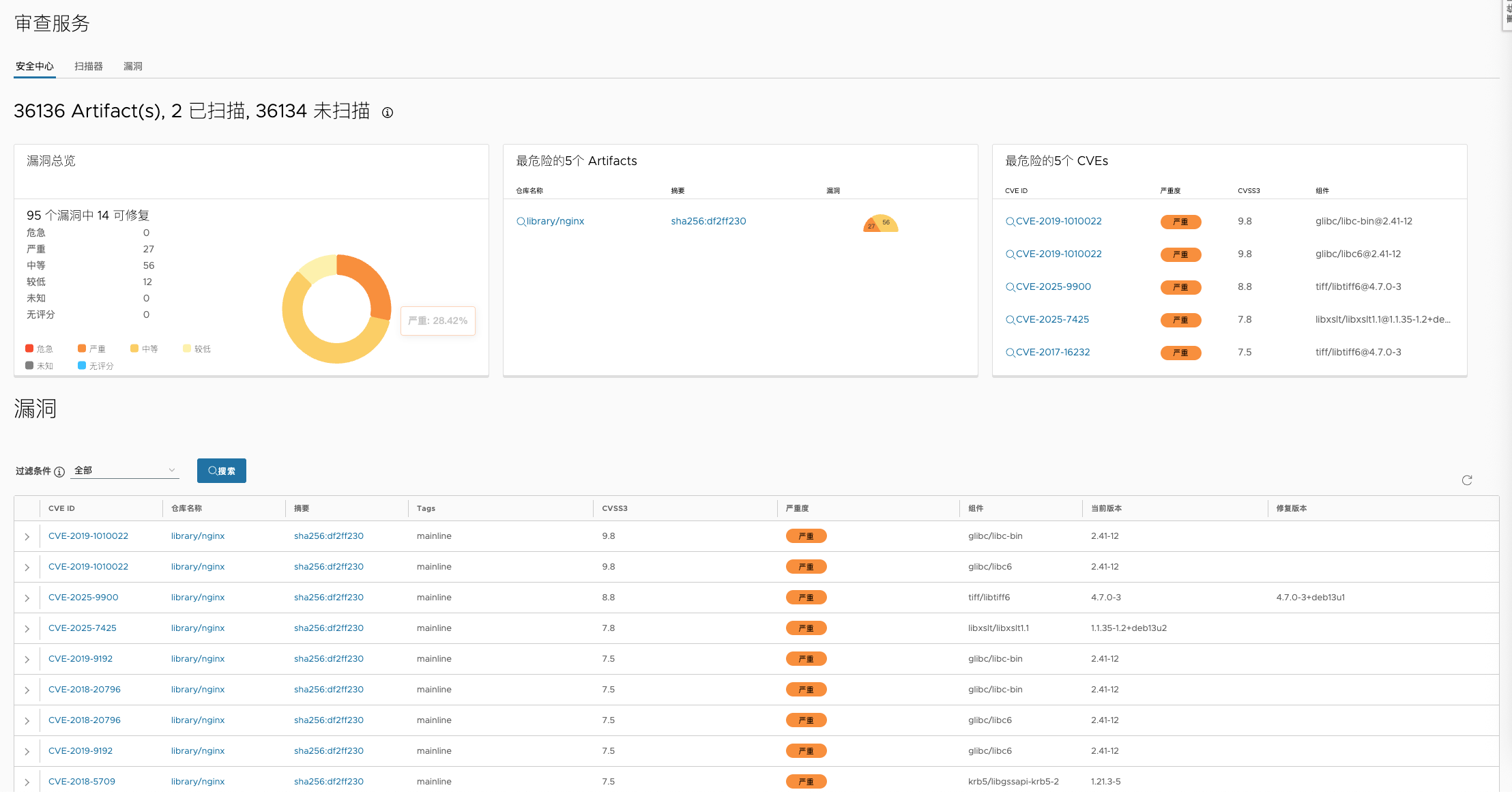Expand the first CVE-2019-1010022 table row

[x=27, y=537]
